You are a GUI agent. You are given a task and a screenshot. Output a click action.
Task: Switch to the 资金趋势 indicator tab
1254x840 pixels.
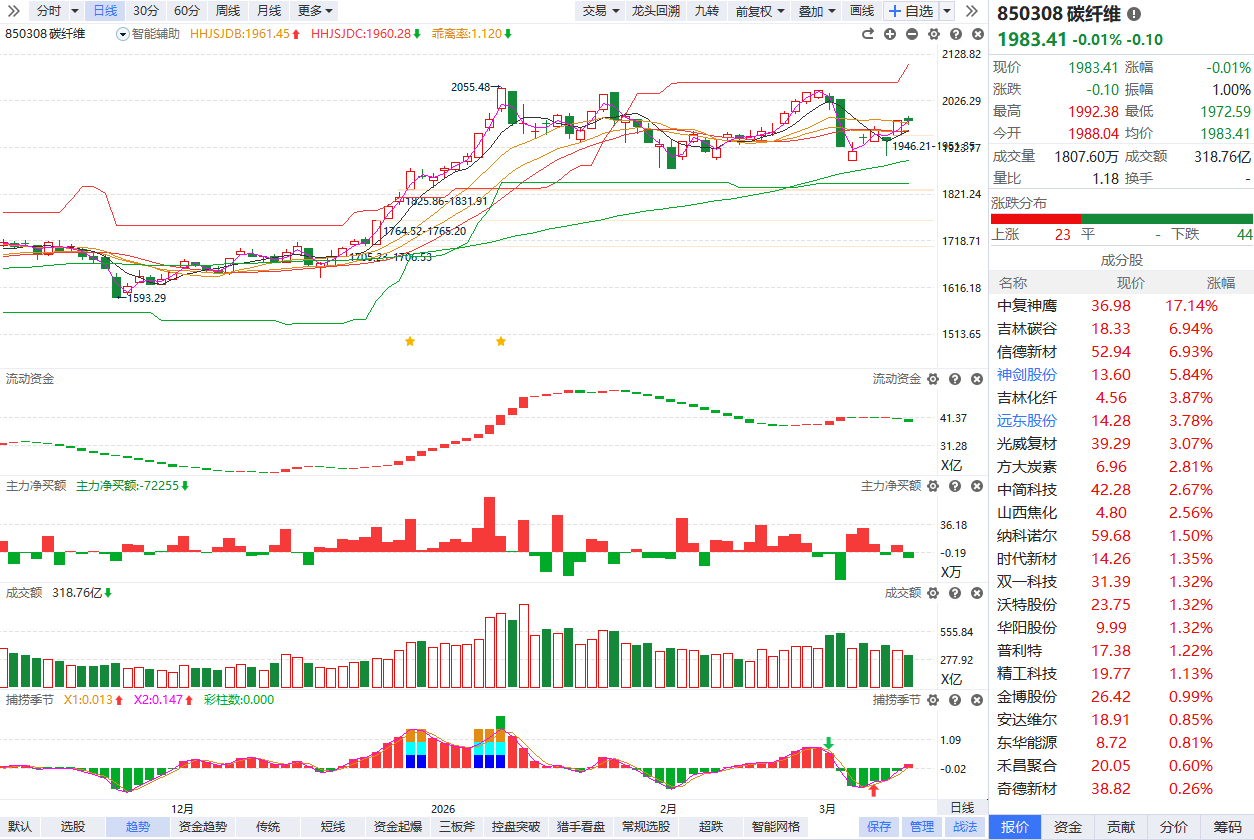pos(202,827)
